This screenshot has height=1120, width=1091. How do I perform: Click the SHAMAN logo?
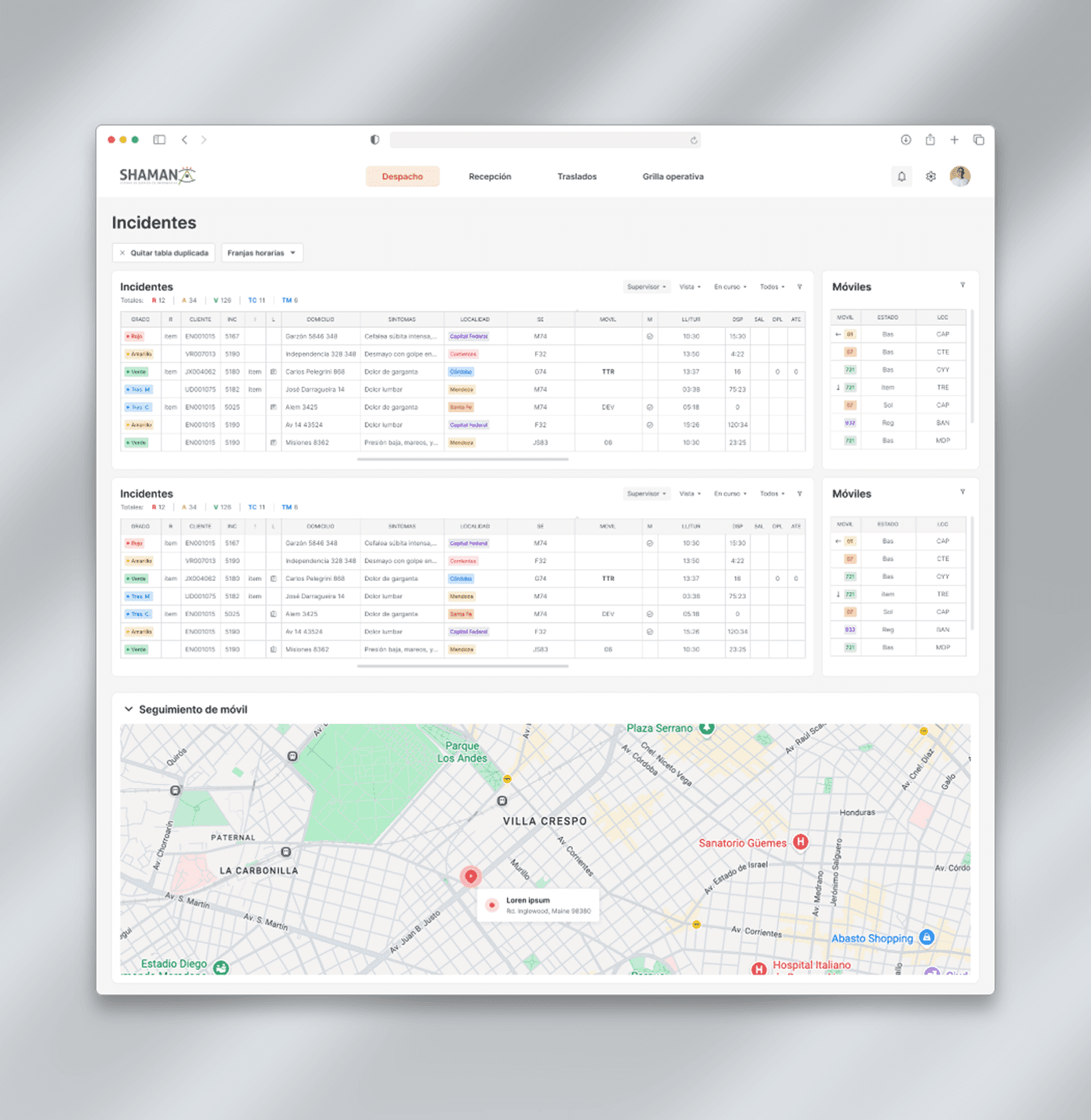(158, 175)
